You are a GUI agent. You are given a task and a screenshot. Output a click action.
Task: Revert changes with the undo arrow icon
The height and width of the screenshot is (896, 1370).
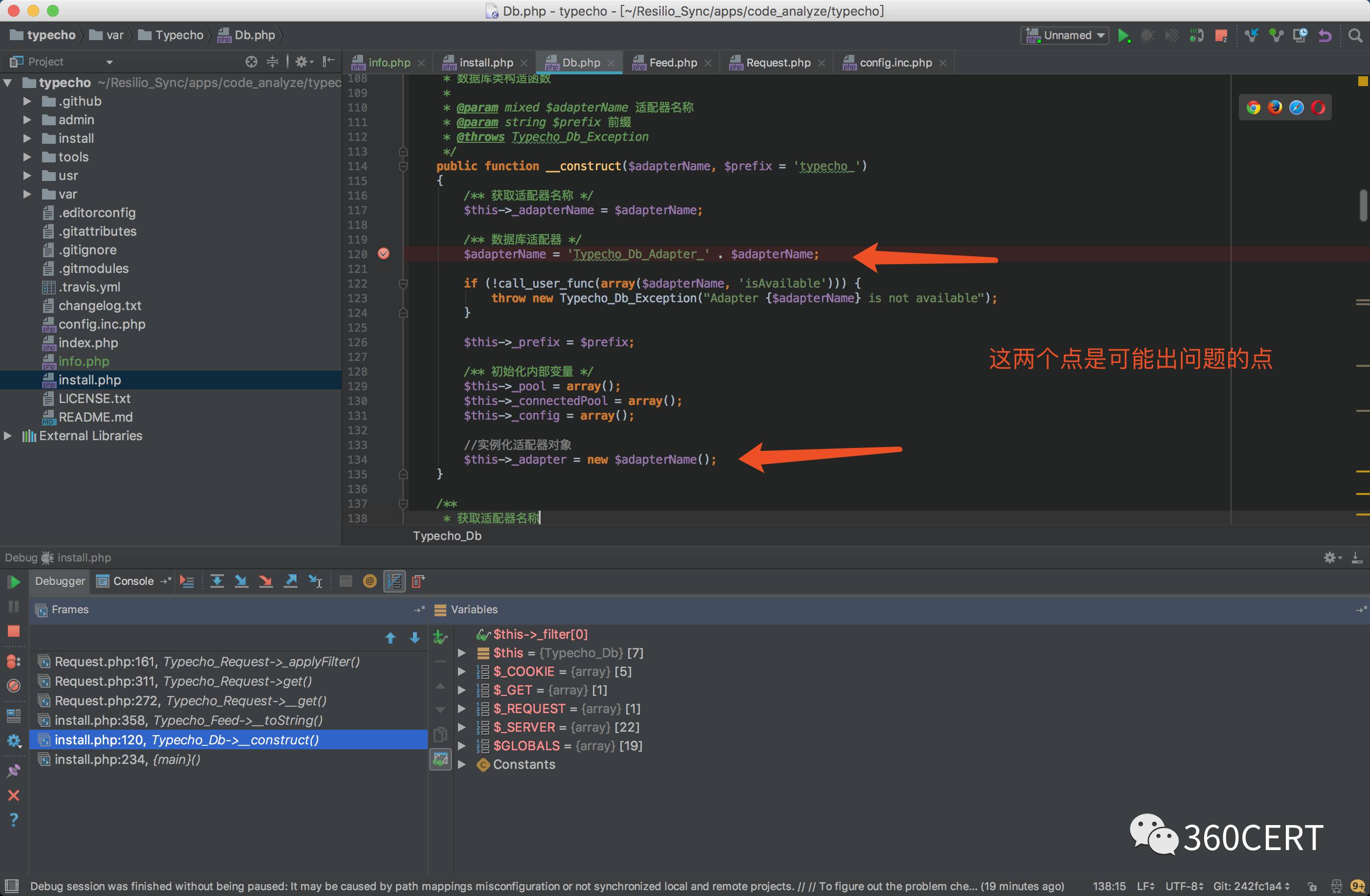[x=1324, y=36]
